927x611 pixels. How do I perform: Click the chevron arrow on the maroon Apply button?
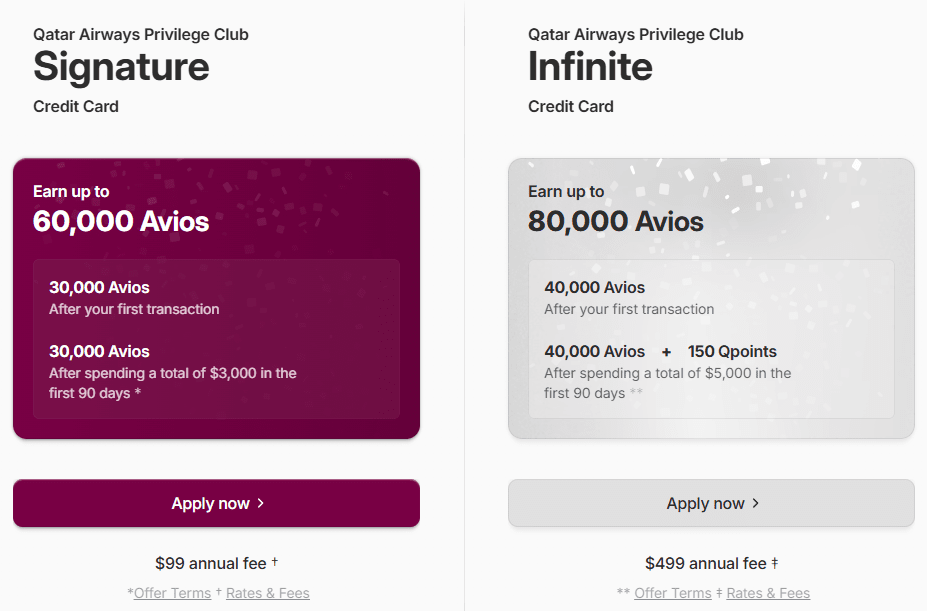click(261, 503)
